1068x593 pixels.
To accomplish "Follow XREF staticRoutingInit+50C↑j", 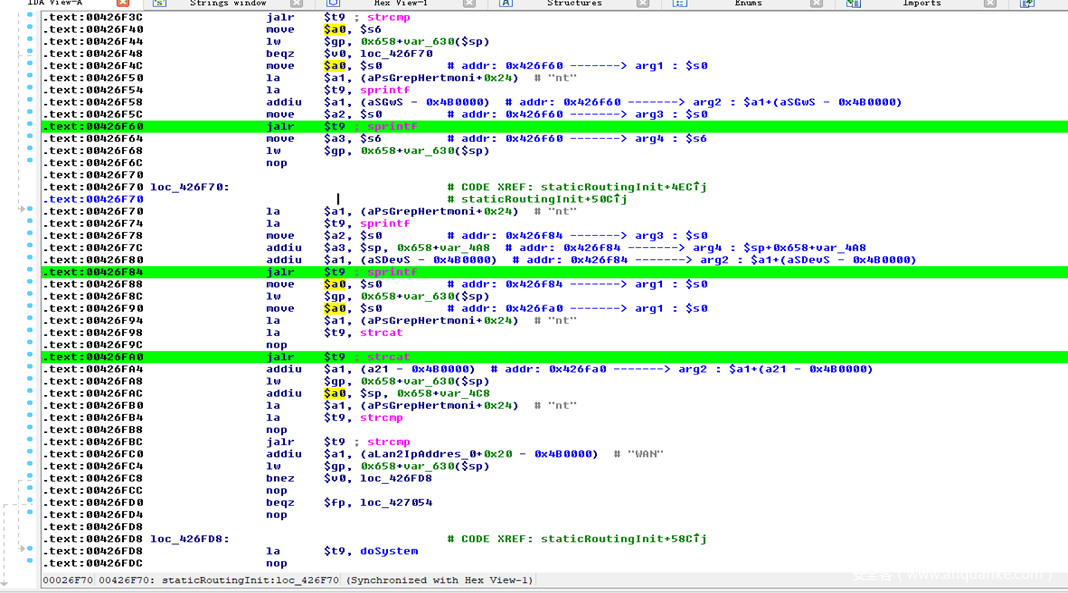I will [544, 199].
